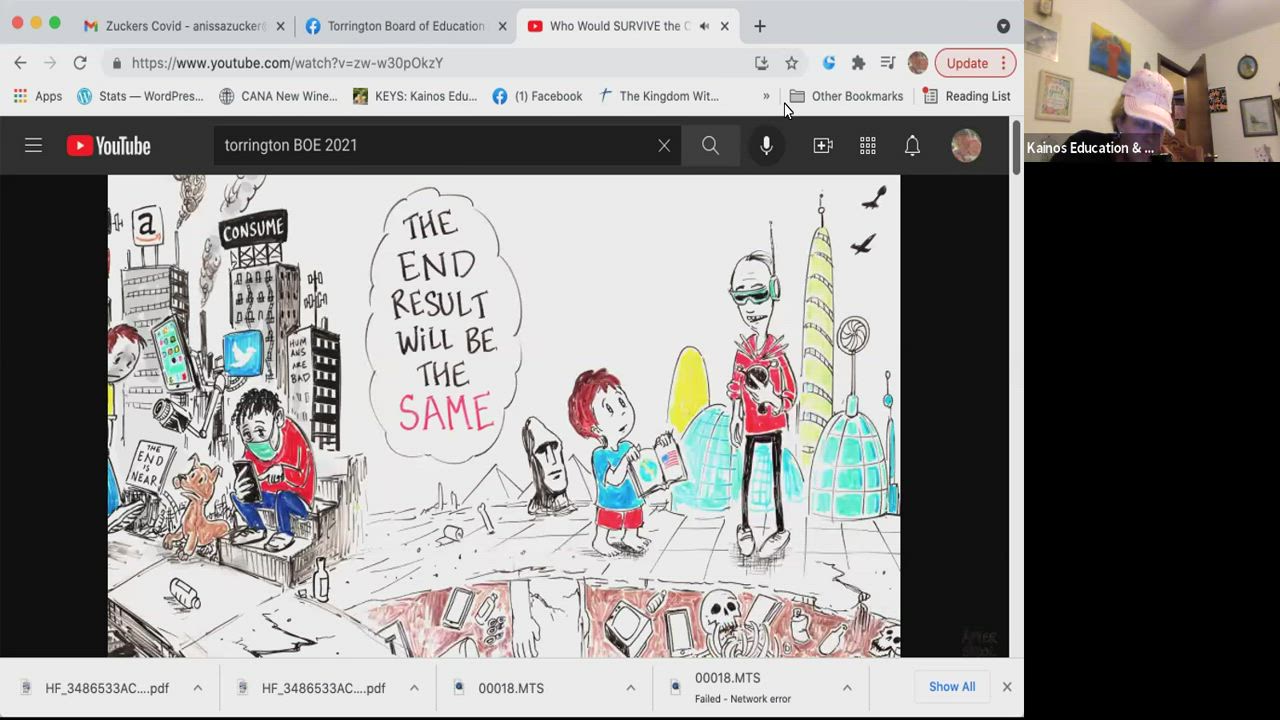Click the YouTube logo to go home
1280x720 pixels.
point(108,146)
